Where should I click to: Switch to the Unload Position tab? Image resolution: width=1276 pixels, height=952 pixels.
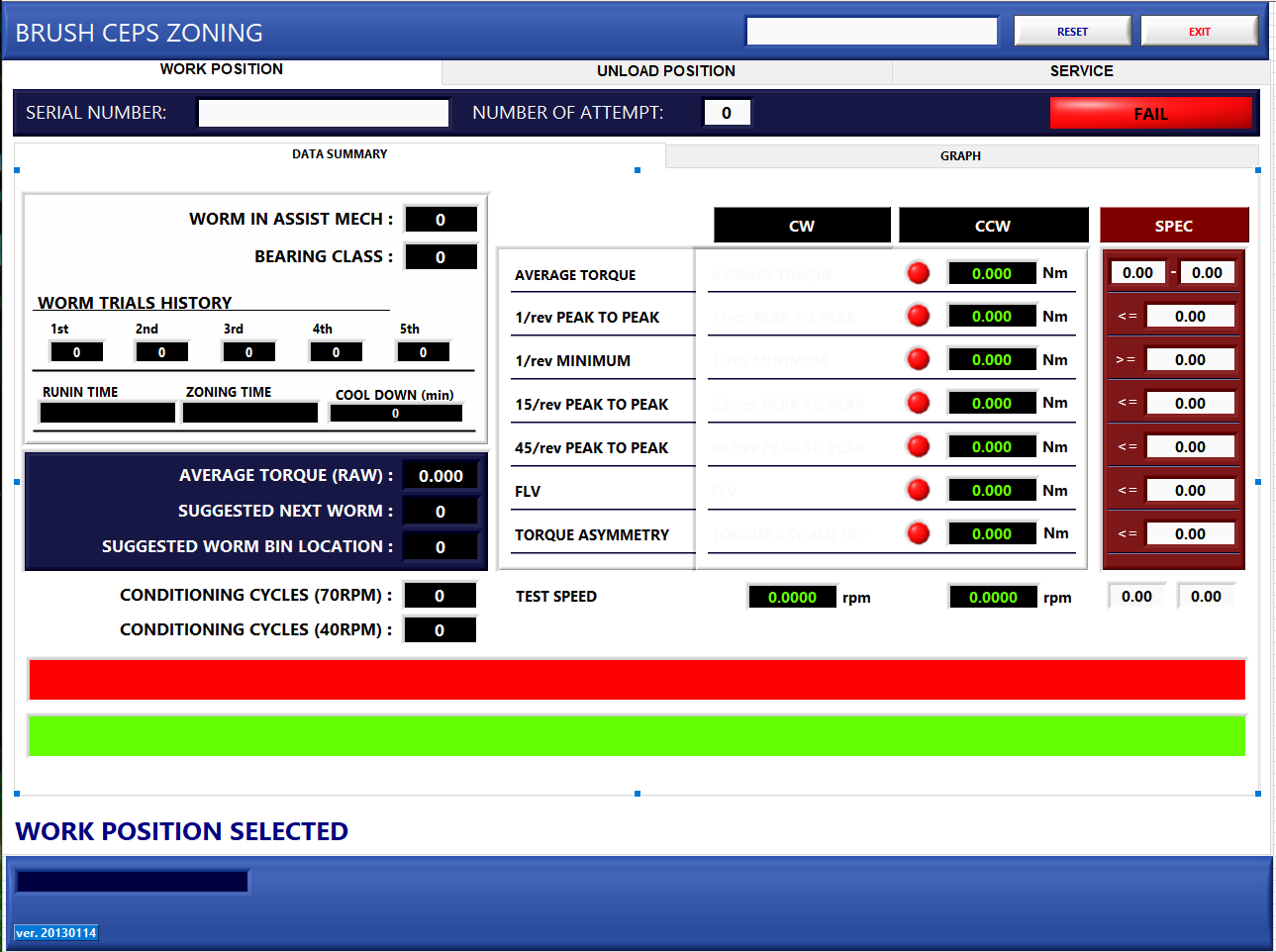tap(665, 71)
